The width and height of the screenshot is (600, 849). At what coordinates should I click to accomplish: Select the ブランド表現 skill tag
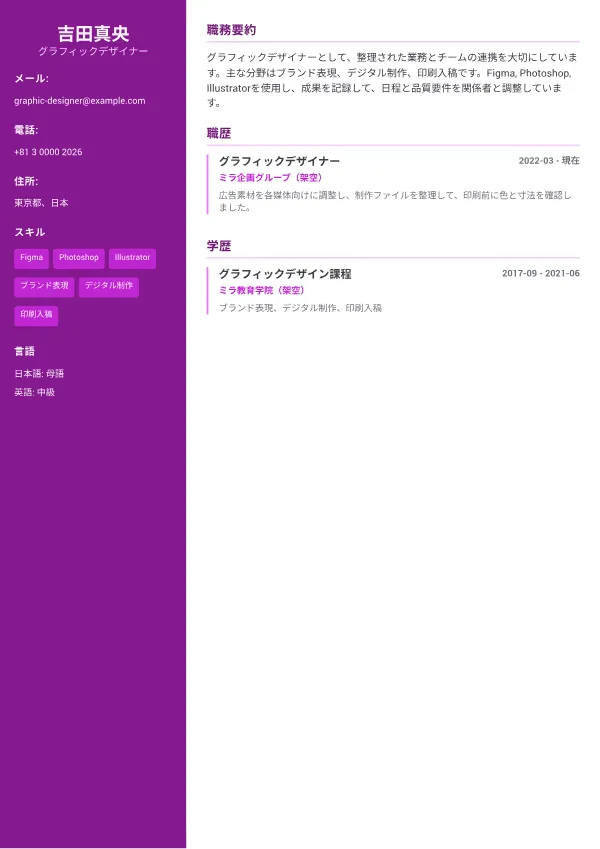pyautogui.click(x=44, y=287)
